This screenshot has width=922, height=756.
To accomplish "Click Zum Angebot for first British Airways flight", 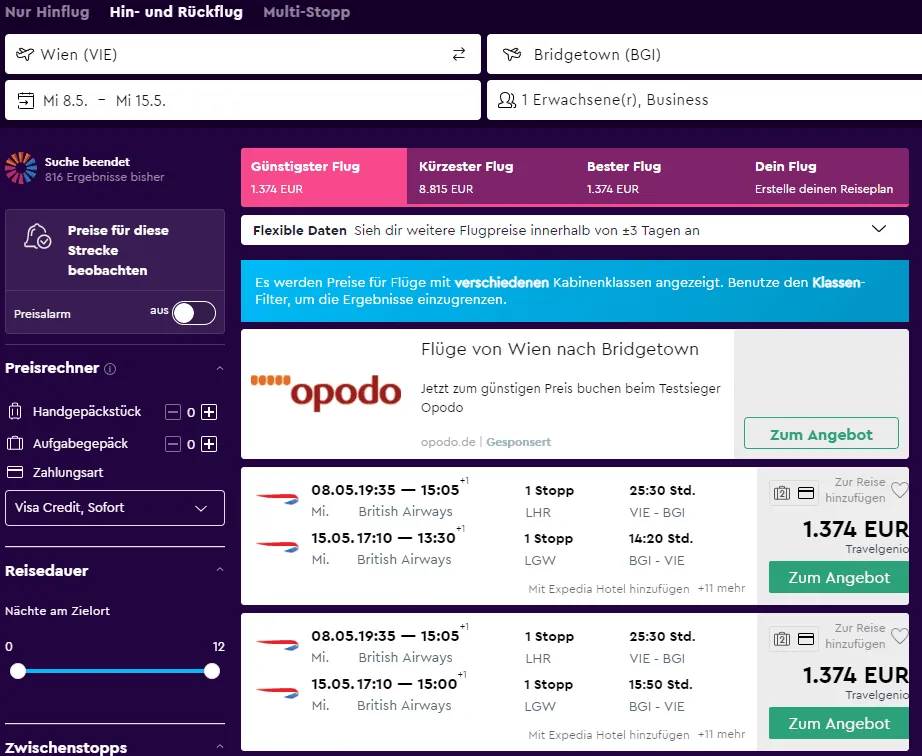I will click(x=838, y=578).
